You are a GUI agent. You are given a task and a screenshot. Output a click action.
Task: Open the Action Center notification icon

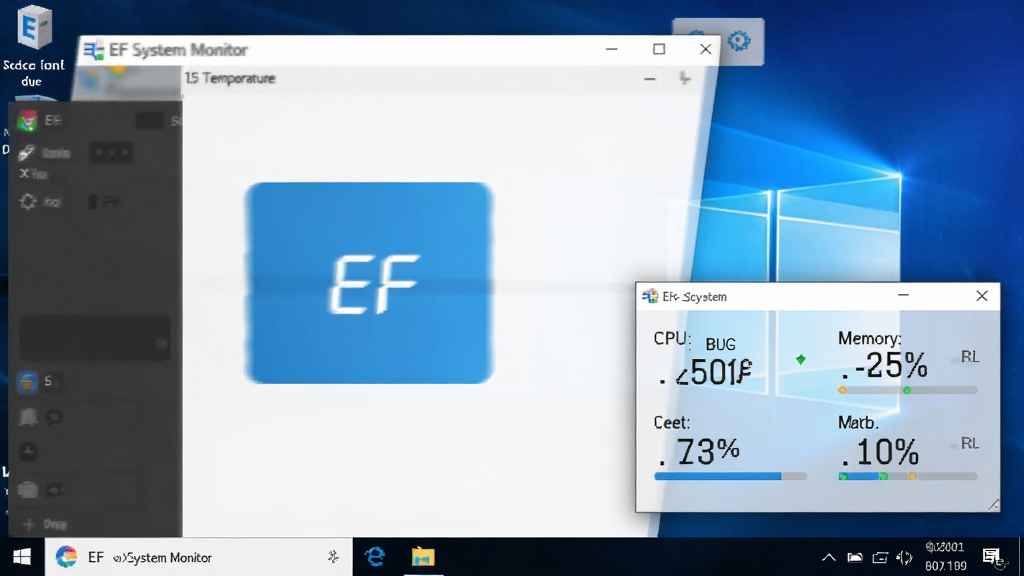[x=993, y=557]
